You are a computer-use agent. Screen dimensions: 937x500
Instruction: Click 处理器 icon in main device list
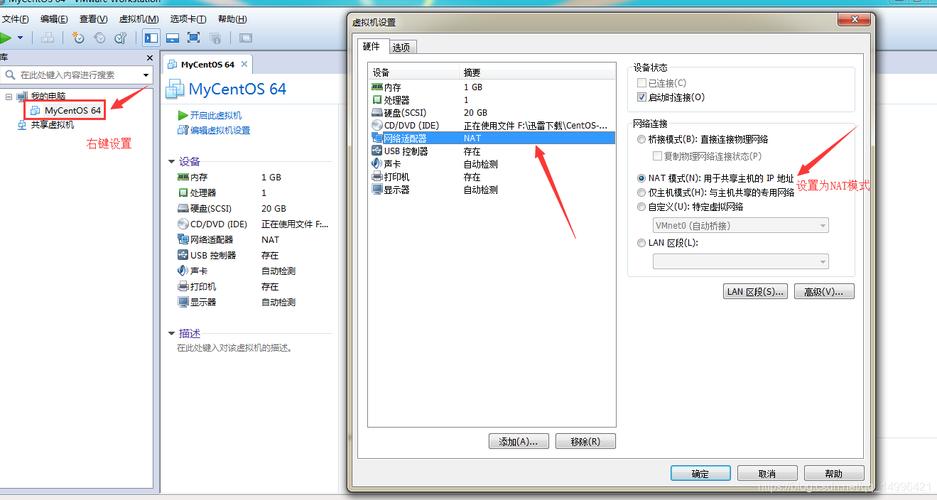183,192
